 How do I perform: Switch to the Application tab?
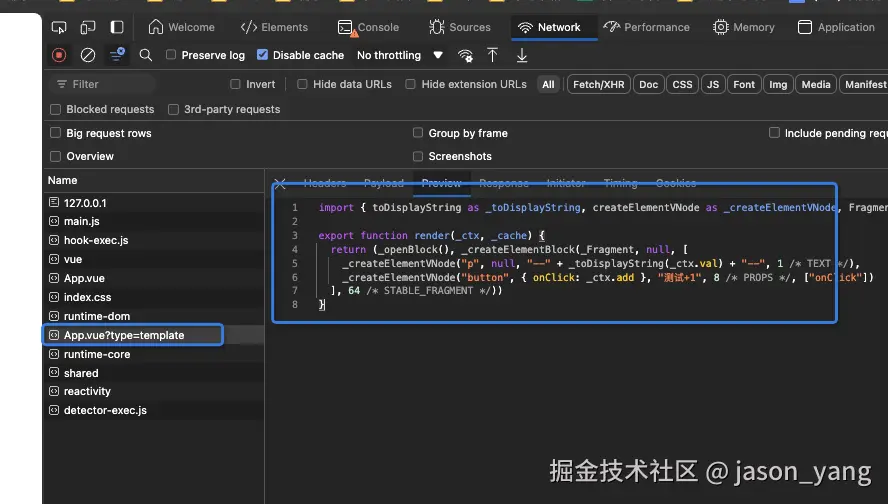(x=836, y=27)
